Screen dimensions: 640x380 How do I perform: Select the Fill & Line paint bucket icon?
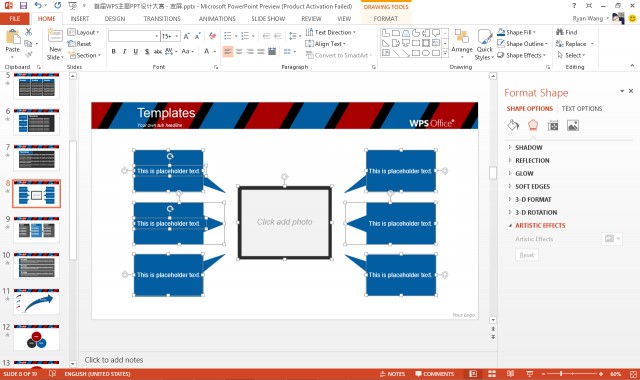pos(513,125)
